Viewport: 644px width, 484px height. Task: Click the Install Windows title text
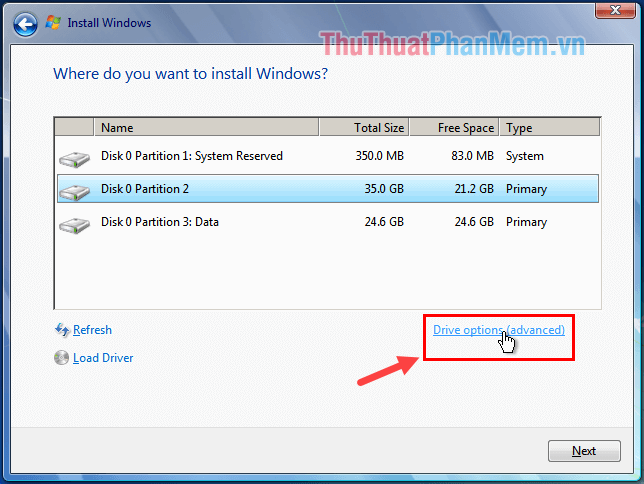(109, 23)
